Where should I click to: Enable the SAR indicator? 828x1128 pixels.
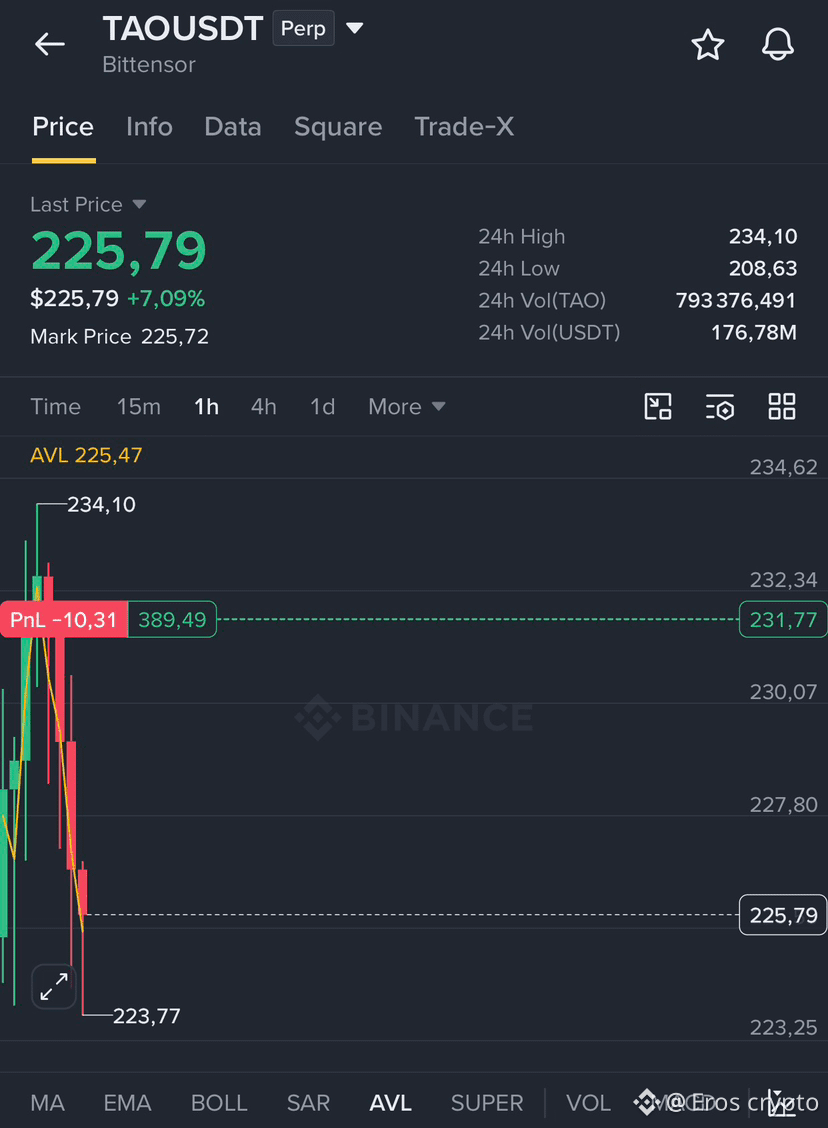[x=308, y=1102]
